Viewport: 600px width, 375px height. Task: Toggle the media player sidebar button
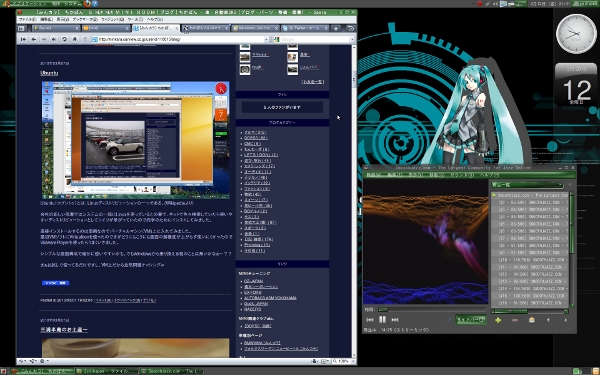click(x=471, y=320)
